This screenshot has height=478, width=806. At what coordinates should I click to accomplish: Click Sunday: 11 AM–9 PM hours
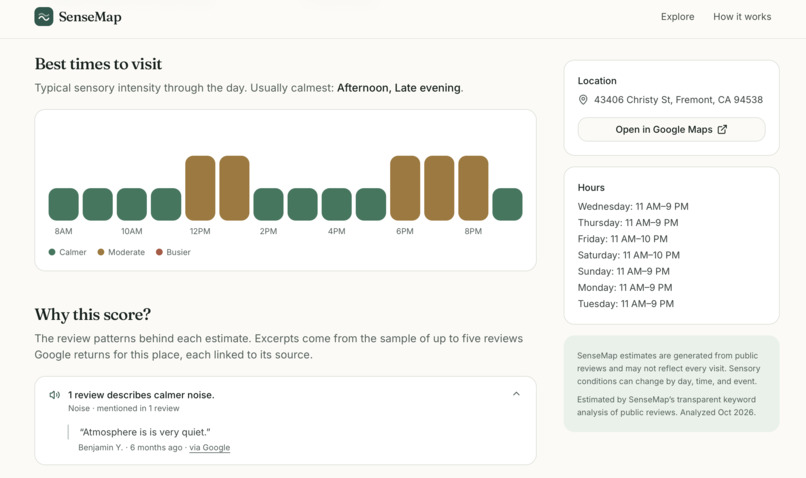pyautogui.click(x=624, y=271)
